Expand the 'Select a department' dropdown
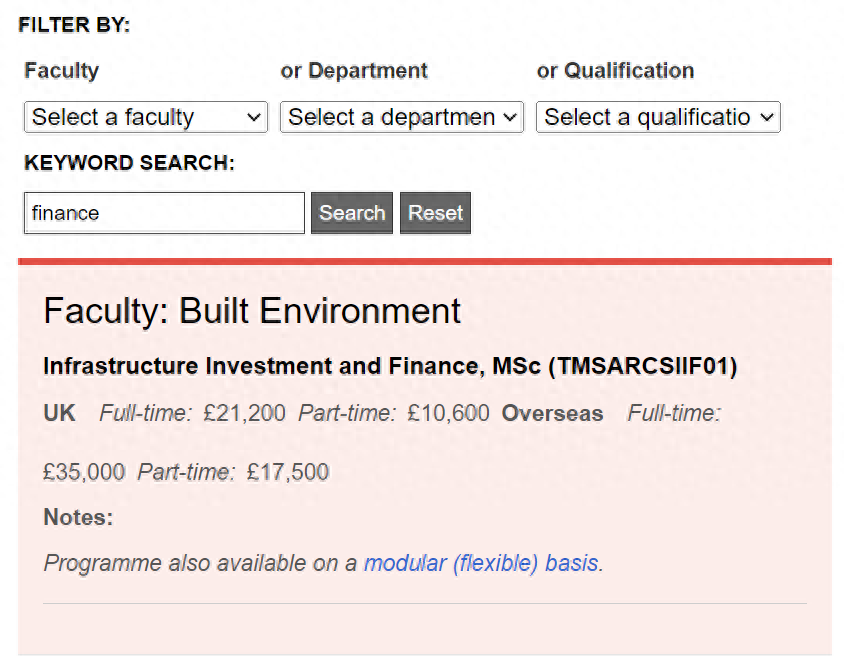 coord(401,117)
